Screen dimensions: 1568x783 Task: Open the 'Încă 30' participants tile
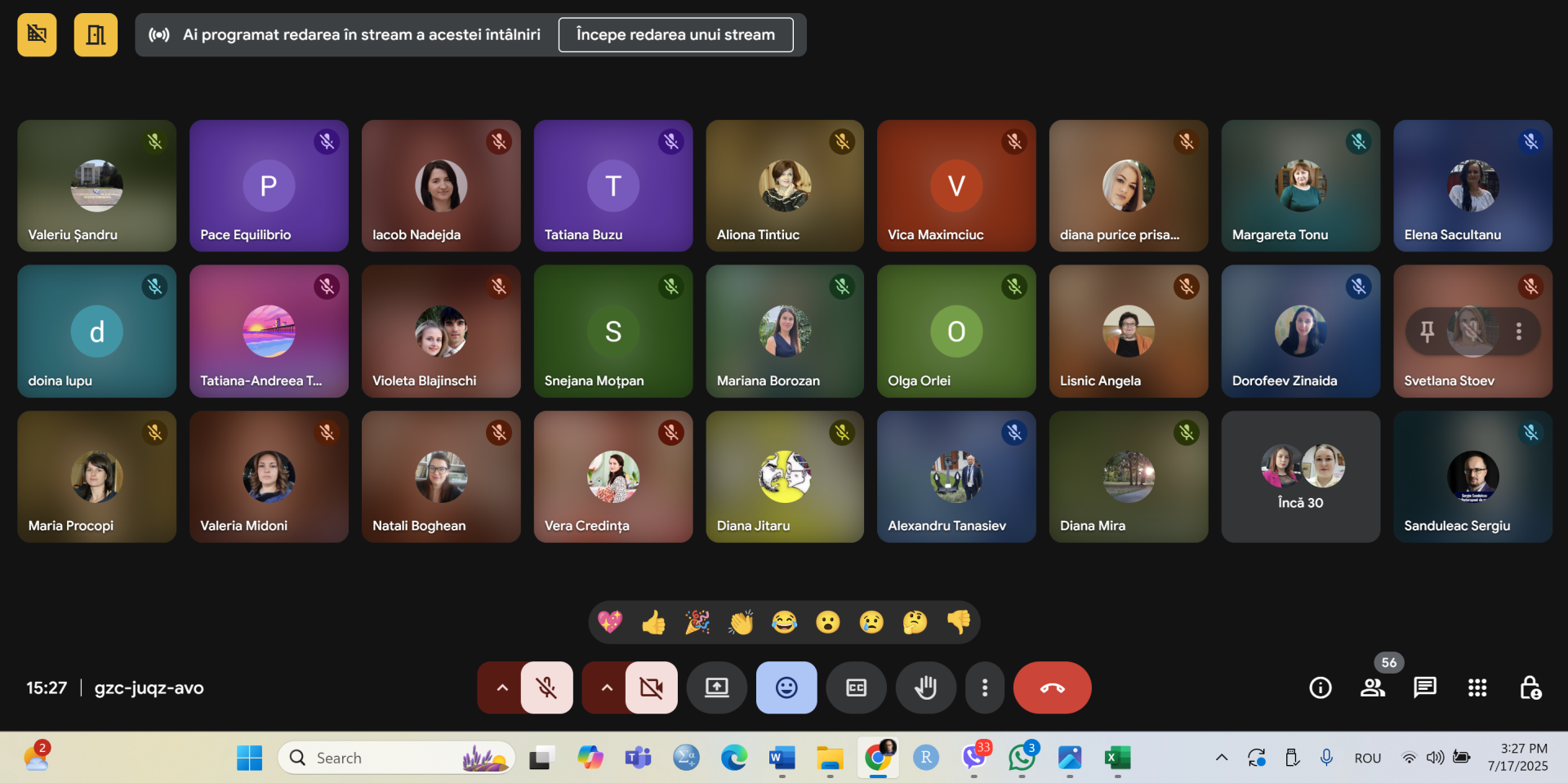point(1300,477)
